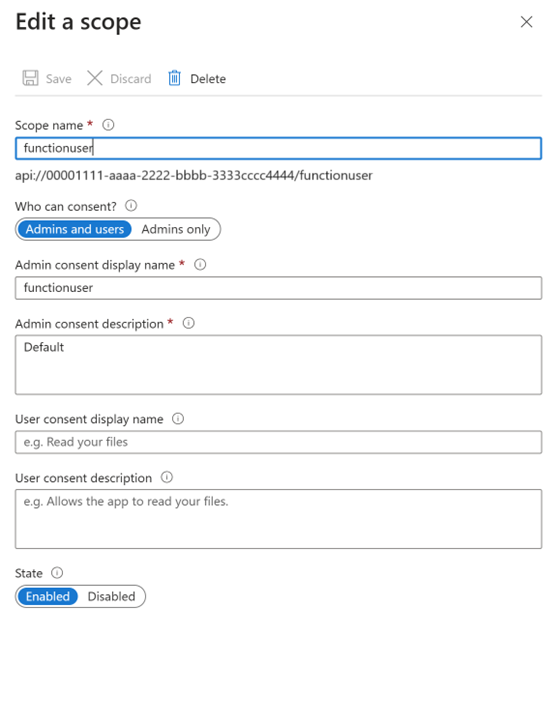Click the Delete button label
This screenshot has height=722, width=560.
[x=208, y=79]
